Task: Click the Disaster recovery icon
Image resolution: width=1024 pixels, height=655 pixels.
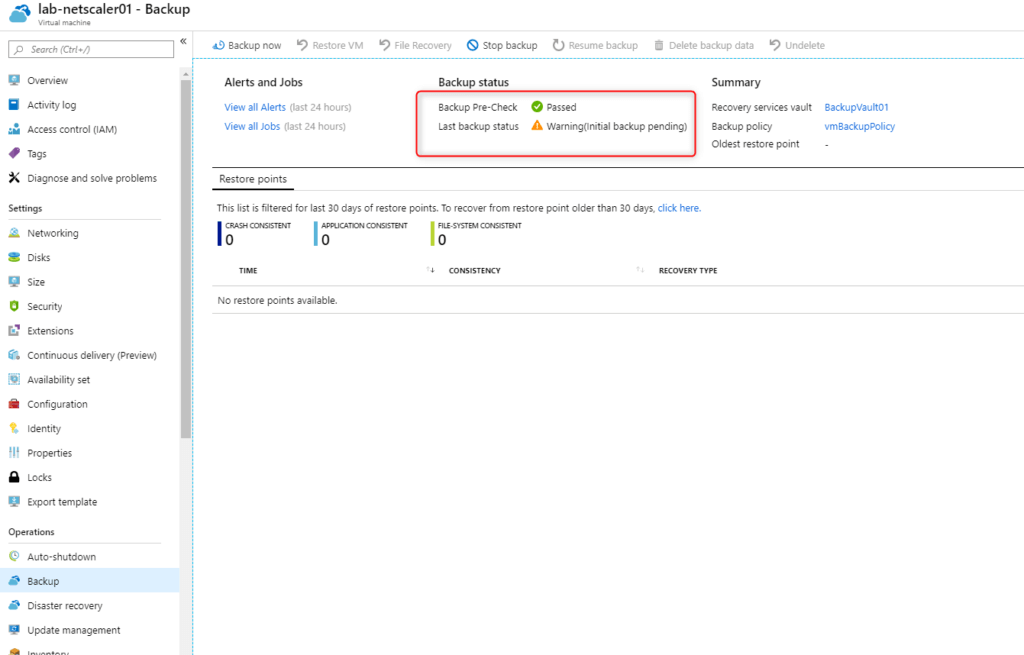Action: point(14,605)
